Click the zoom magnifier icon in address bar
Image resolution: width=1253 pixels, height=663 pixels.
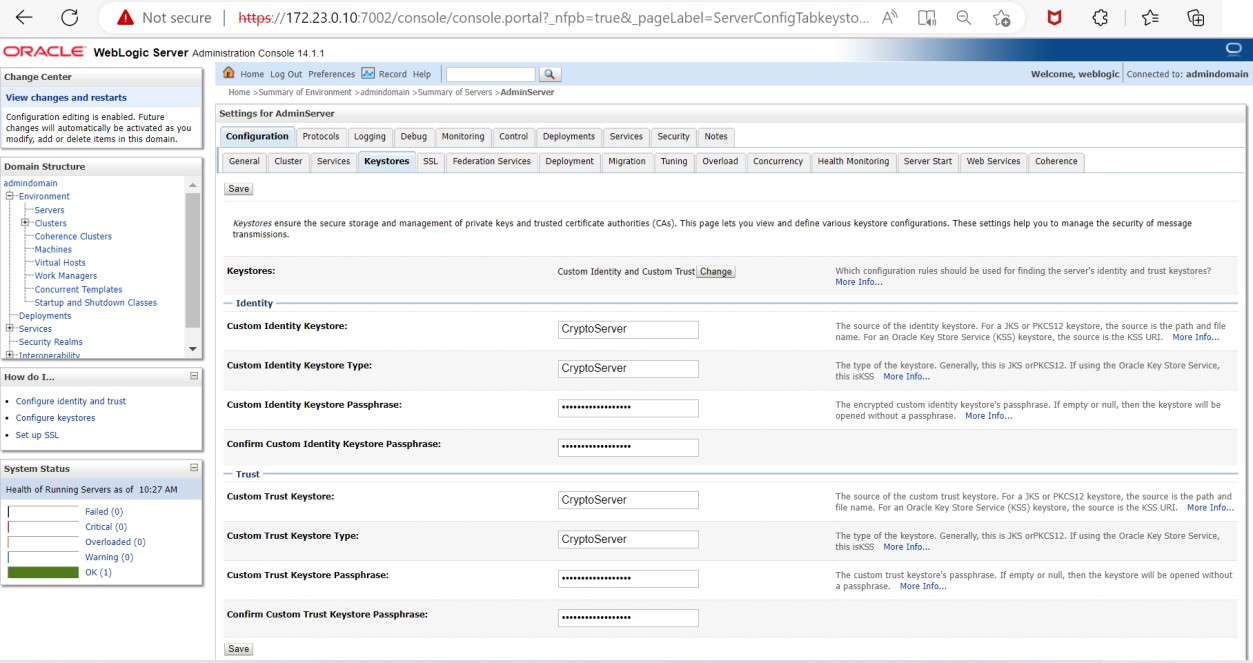point(964,18)
